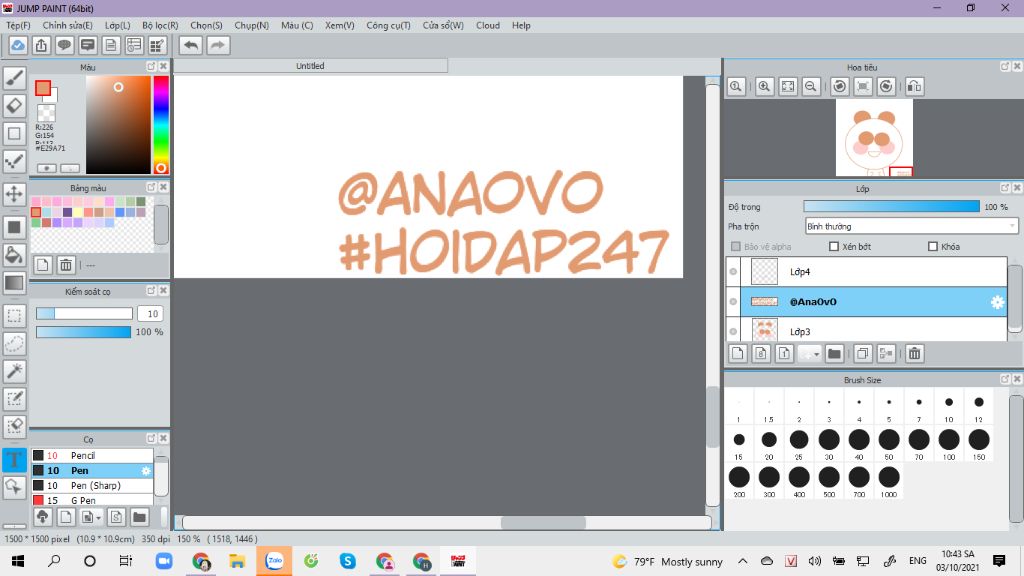Hide the @AnaOvO layer
The height and width of the screenshot is (576, 1024).
click(733, 302)
